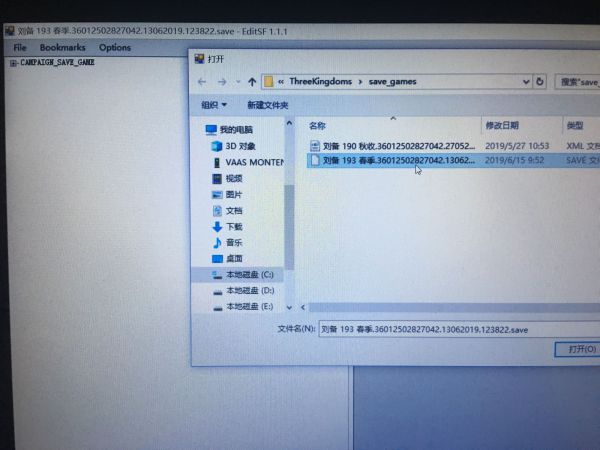This screenshot has width=600, height=450.
Task: Open 音乐 folder in sidebar
Action: 233,243
